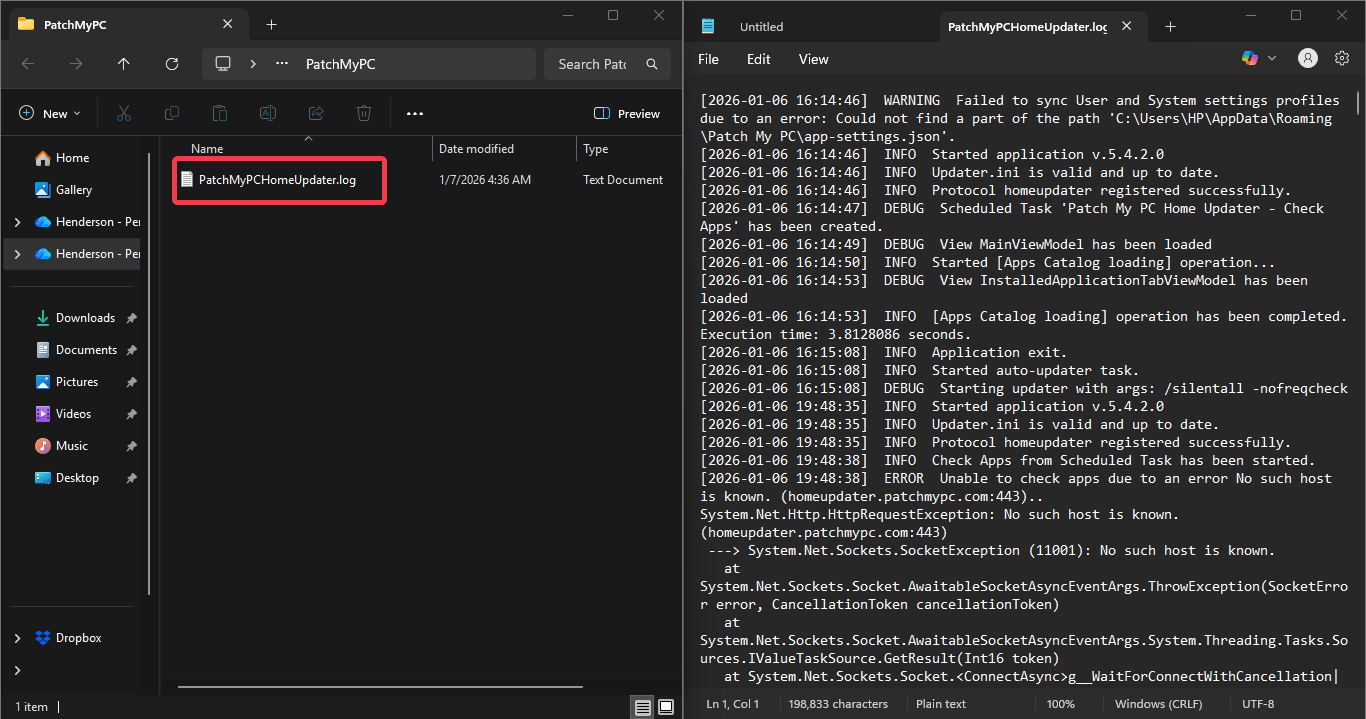
Task: Delete the log file using the trash icon
Action: 363,113
